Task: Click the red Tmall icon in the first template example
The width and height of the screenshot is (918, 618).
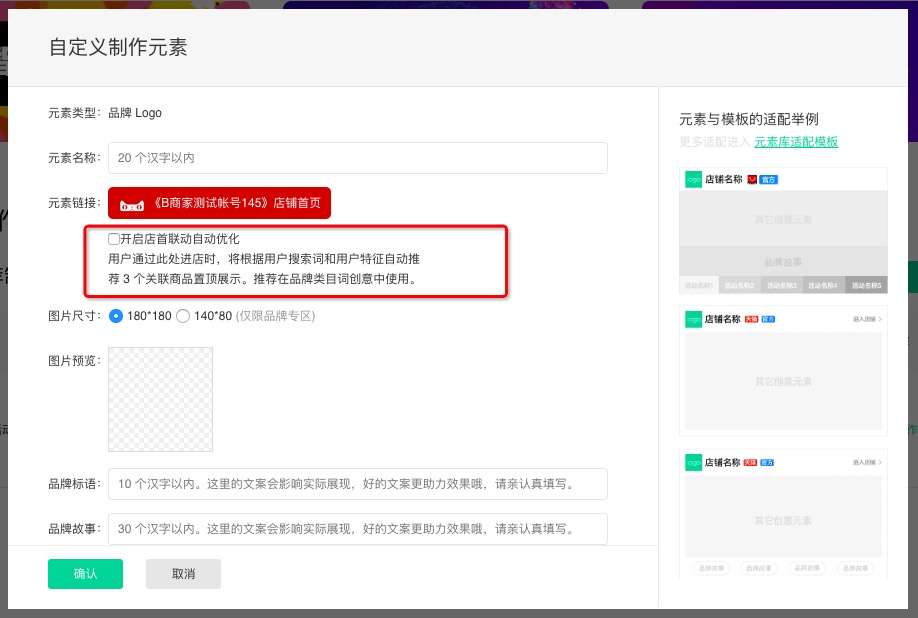Action: tap(752, 180)
